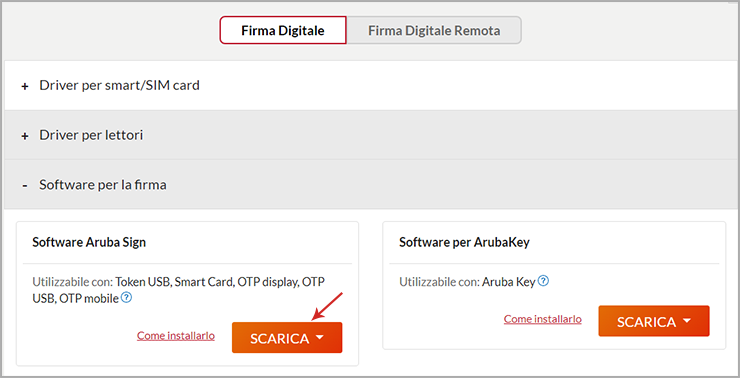Download Software Aruba Sign via SCARICA button

(x=287, y=338)
